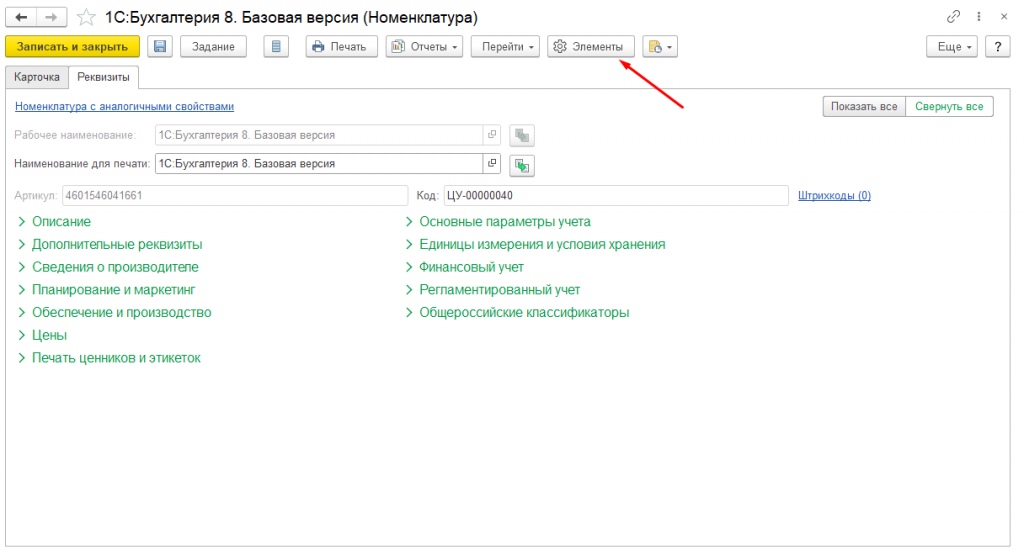This screenshot has height=555, width=1024.
Task: Select the Реквизиты tab
Action: (x=103, y=77)
